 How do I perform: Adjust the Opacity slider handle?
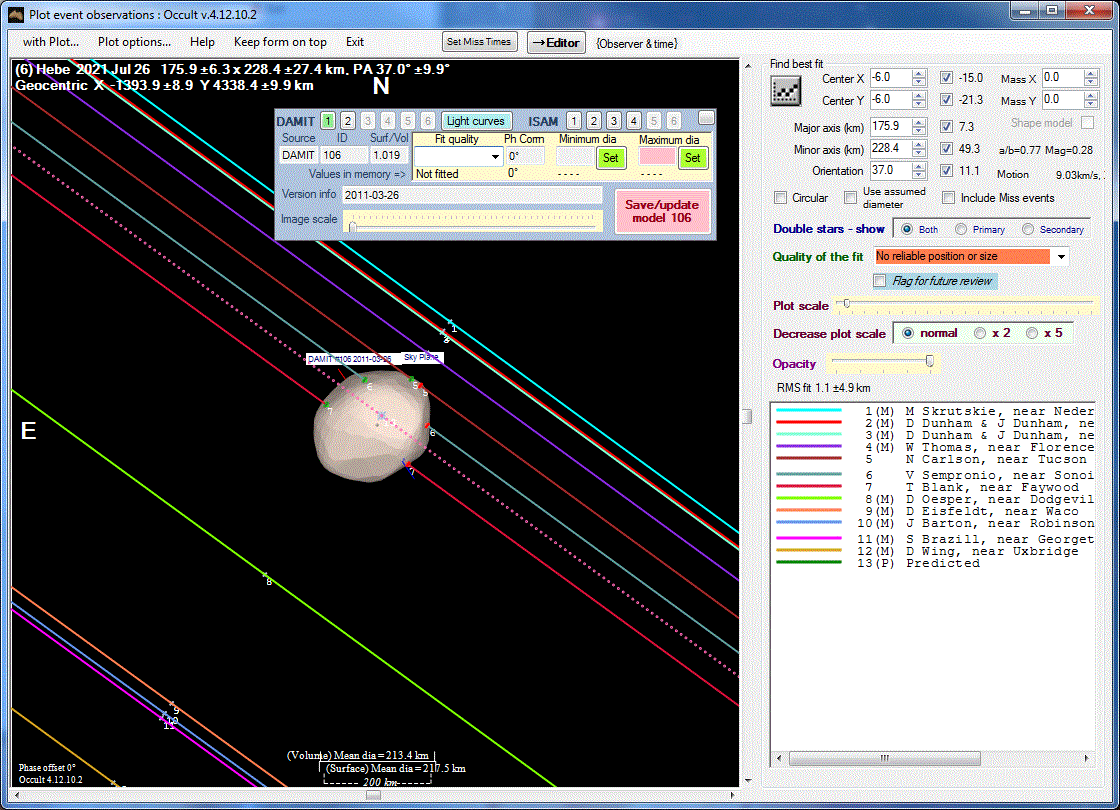click(929, 361)
